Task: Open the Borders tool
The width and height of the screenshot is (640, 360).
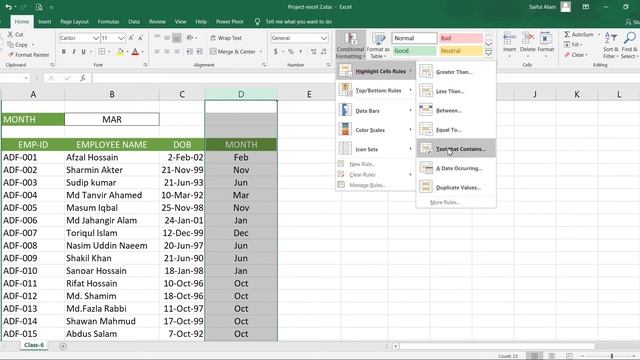Action: (x=102, y=52)
